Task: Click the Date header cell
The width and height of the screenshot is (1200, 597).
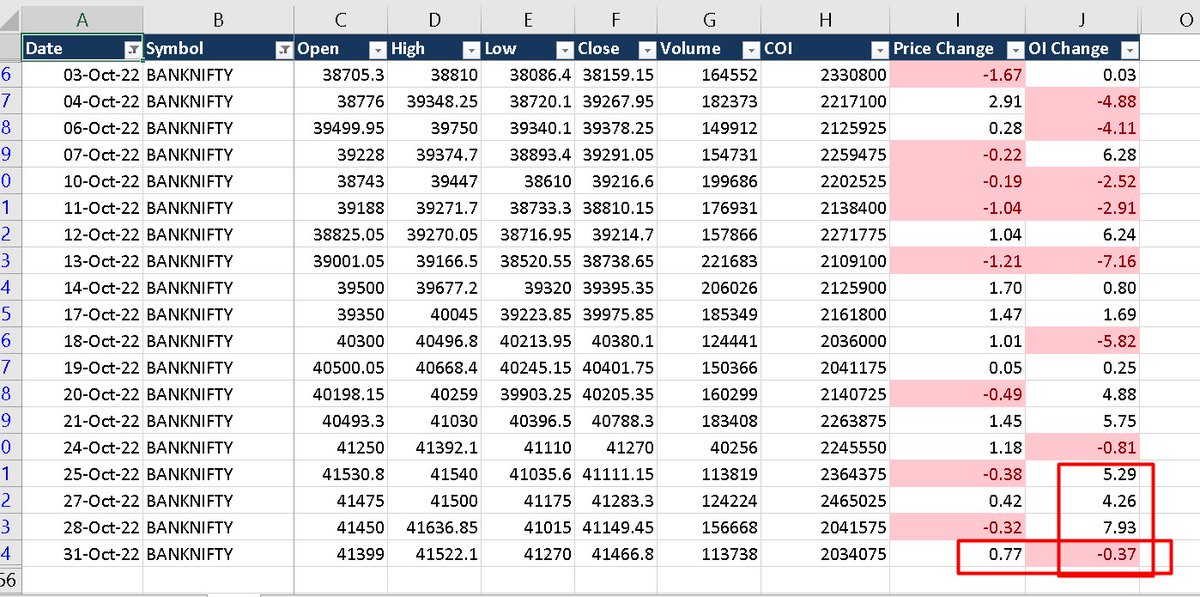Action: click(x=60, y=48)
